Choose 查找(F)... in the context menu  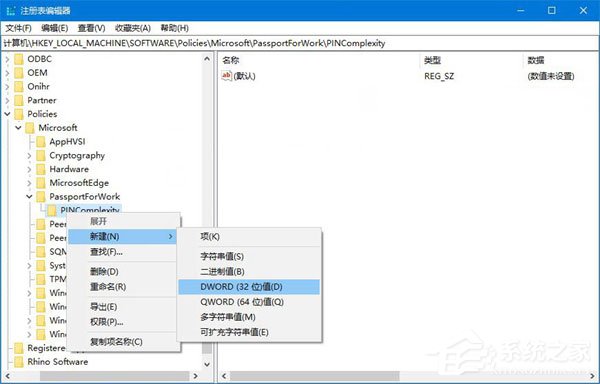pyautogui.click(x=123, y=252)
